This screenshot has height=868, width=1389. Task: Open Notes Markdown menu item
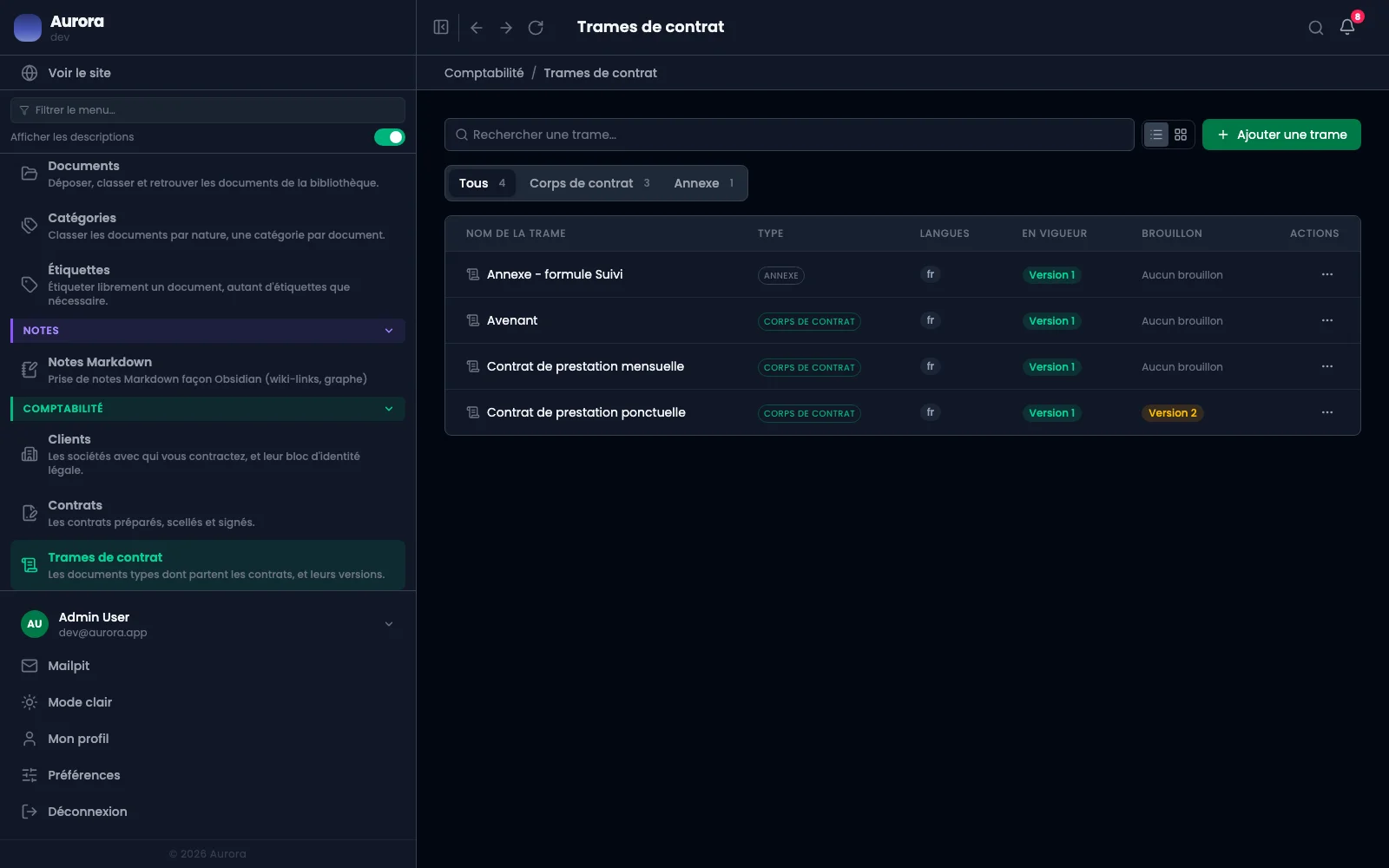coord(207,370)
